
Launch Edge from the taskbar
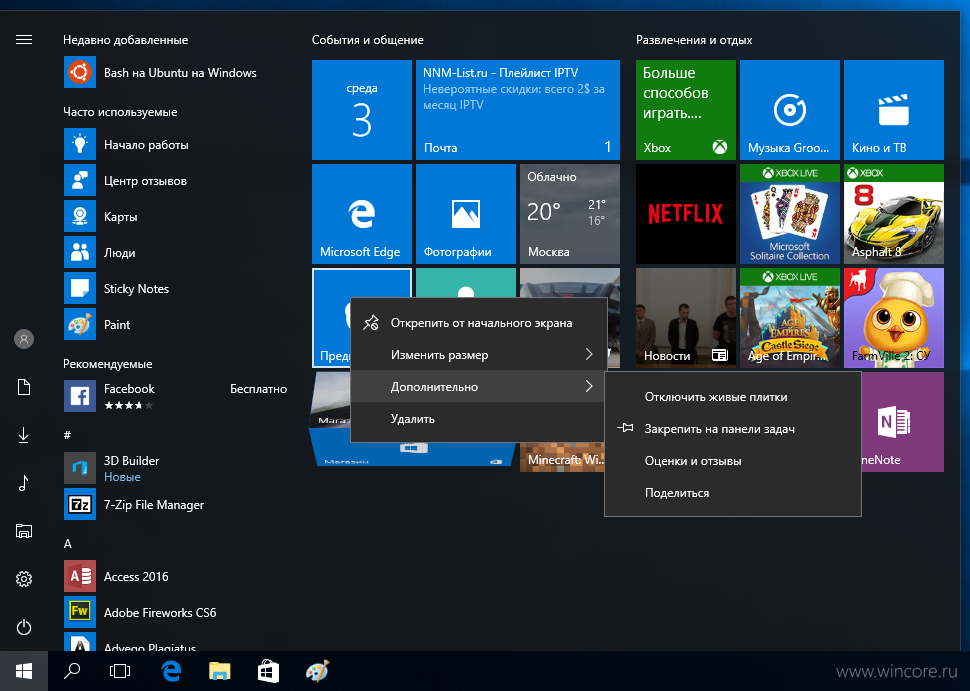pos(171,671)
